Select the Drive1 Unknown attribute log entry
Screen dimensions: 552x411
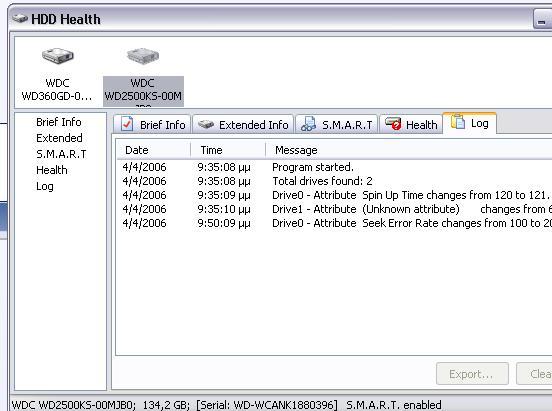click(334, 209)
